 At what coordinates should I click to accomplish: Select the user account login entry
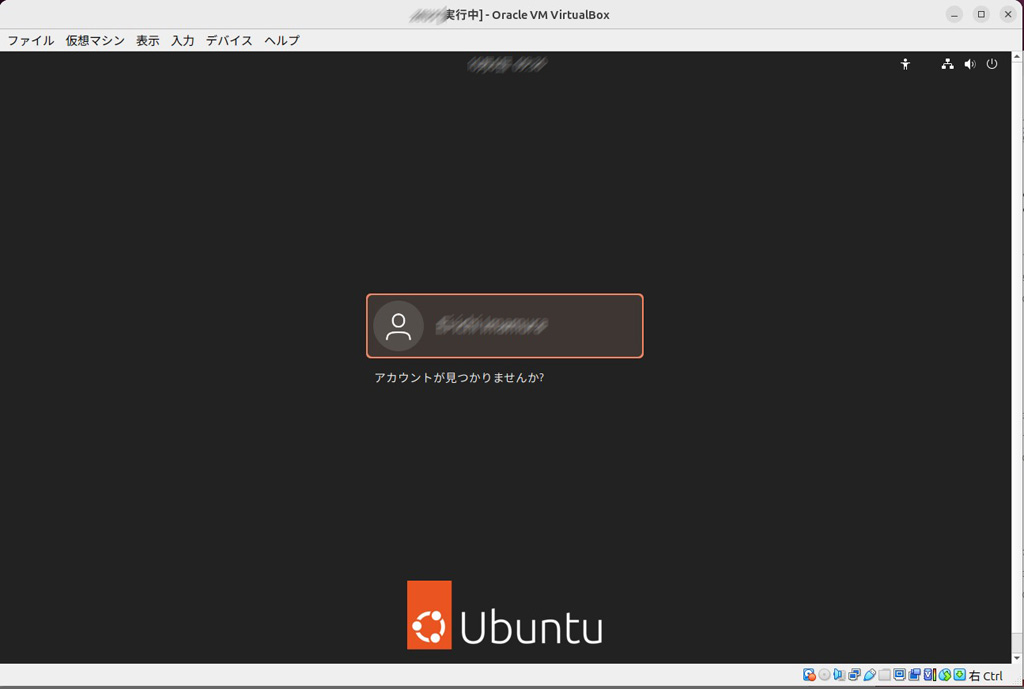(505, 326)
